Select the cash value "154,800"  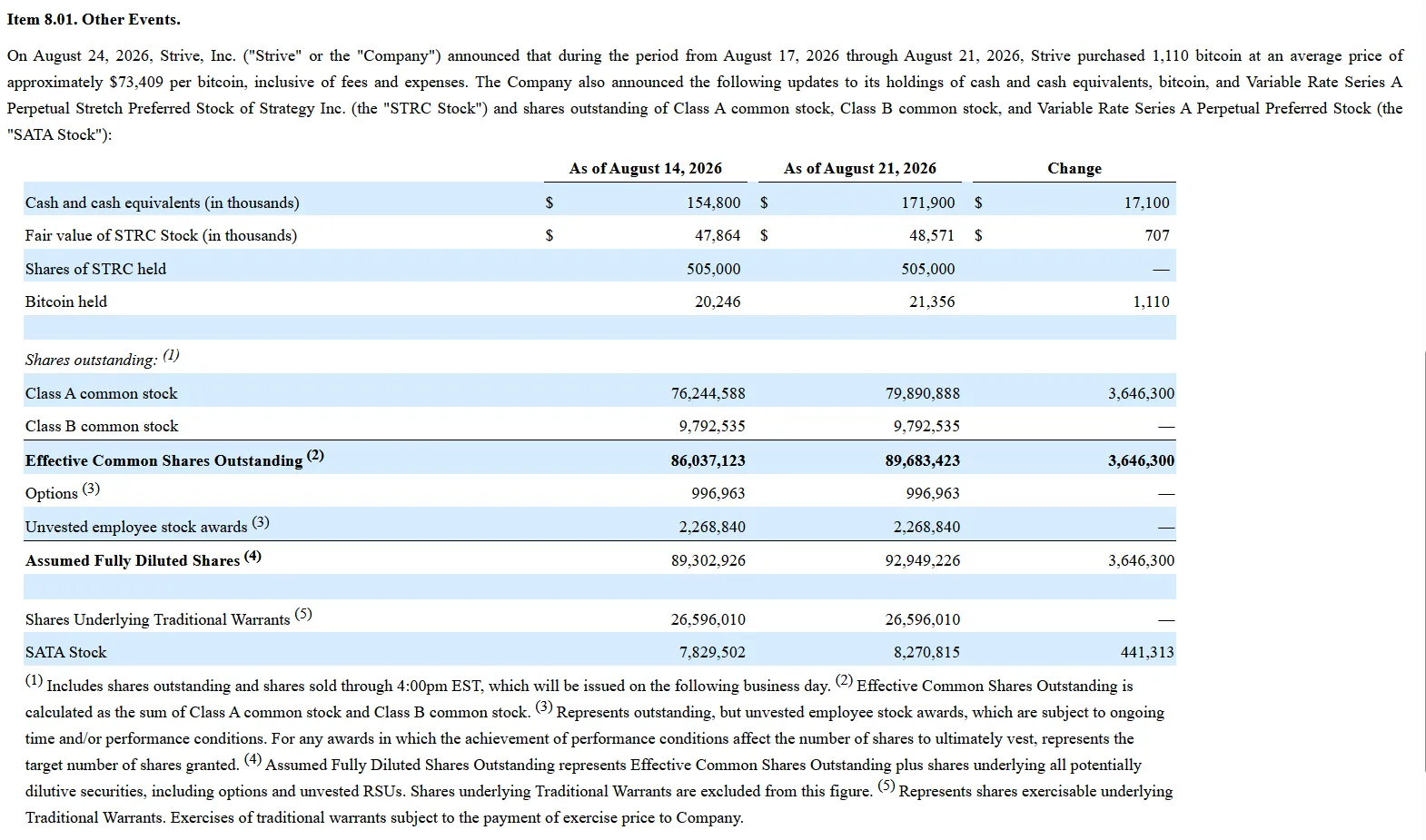pos(714,203)
